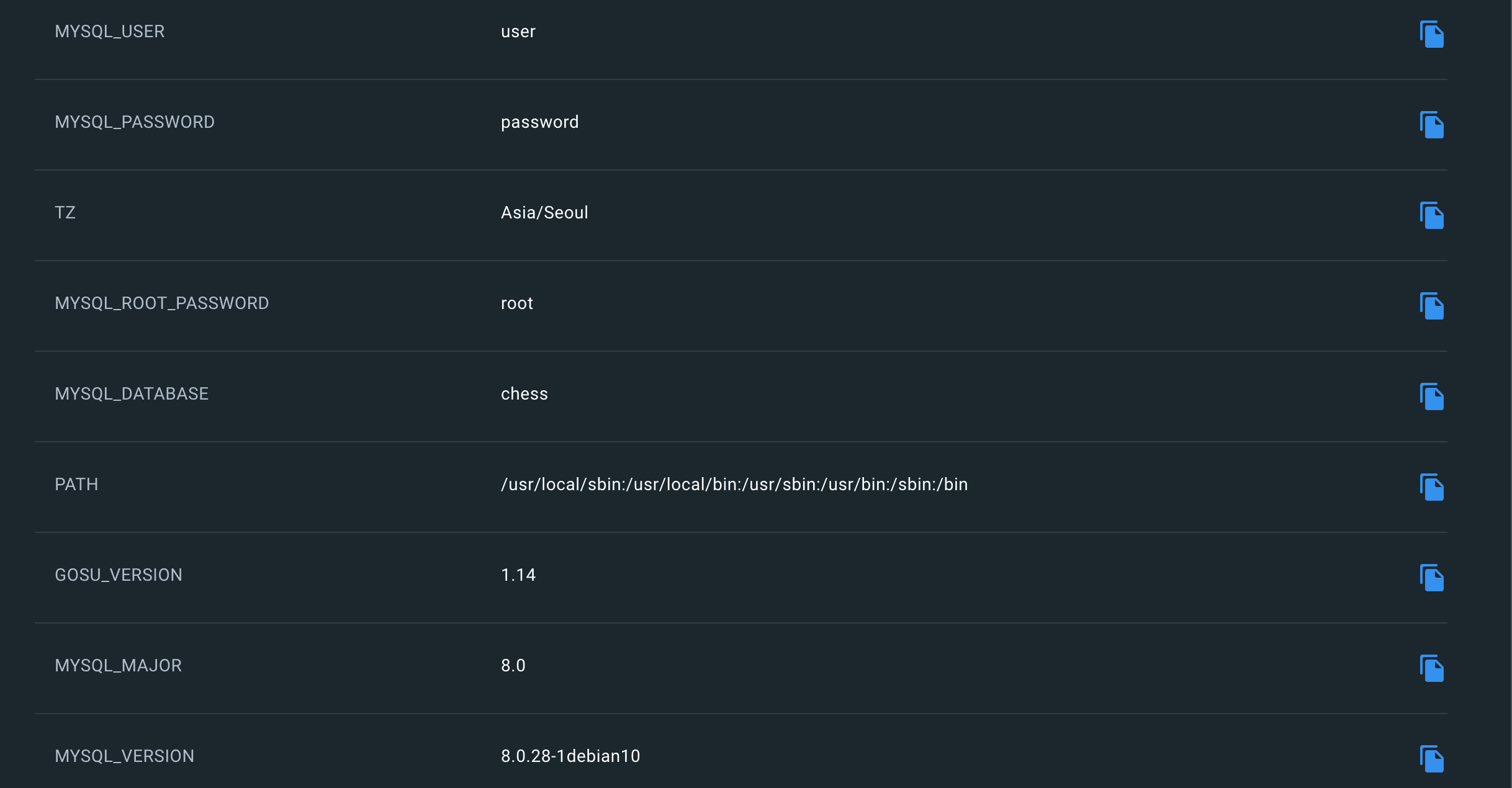Click the 1.14 gosu version value
This screenshot has width=1512, height=788.
pyautogui.click(x=518, y=575)
